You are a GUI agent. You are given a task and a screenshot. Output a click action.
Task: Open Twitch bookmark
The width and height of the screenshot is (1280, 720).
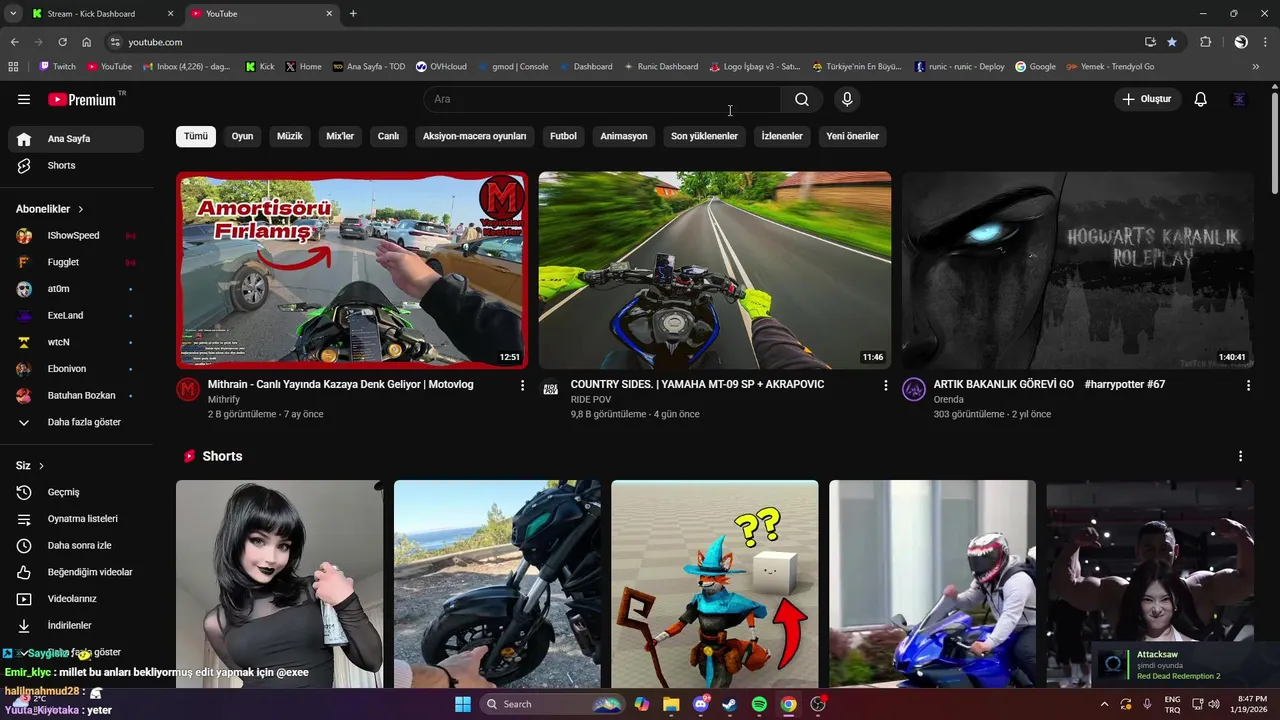click(57, 67)
